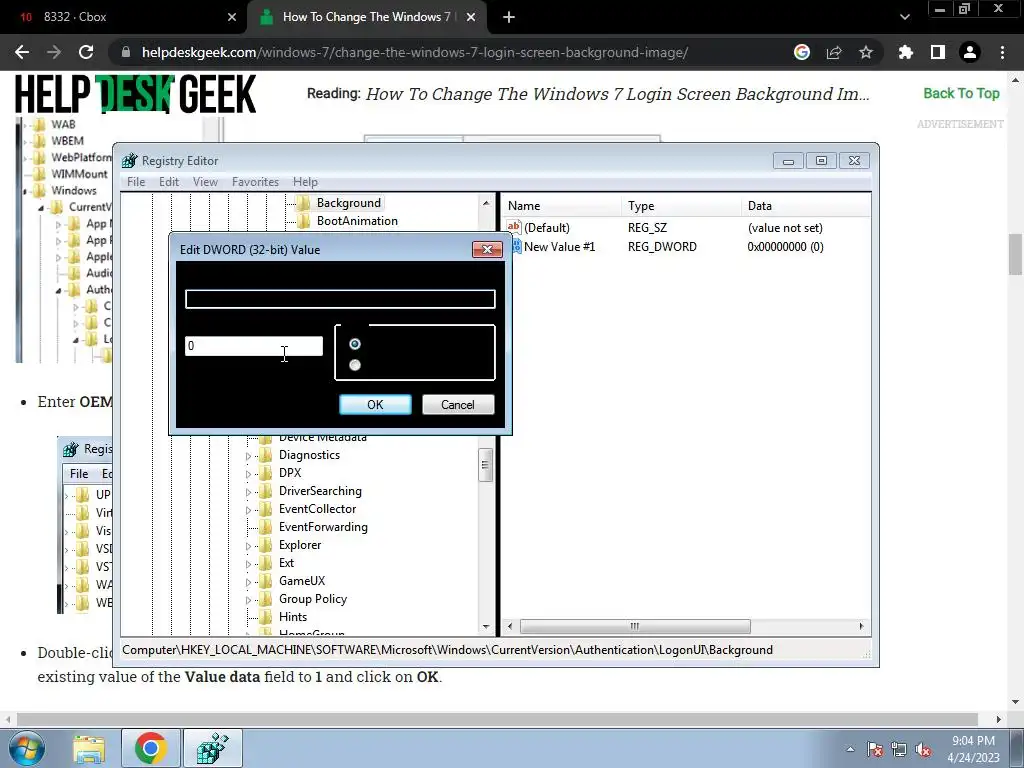1024x768 pixels.
Task: Select the Hints key
Action: click(293, 617)
